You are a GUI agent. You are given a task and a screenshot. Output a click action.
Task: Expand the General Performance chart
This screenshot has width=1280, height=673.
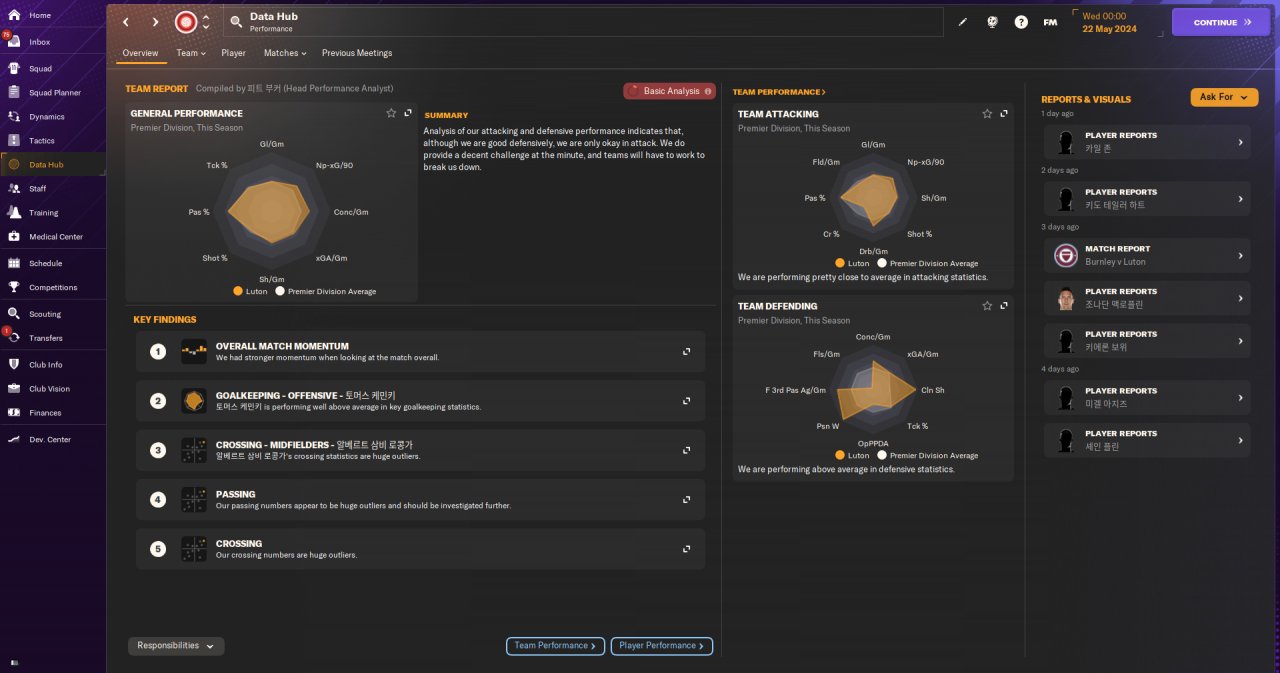tap(408, 113)
